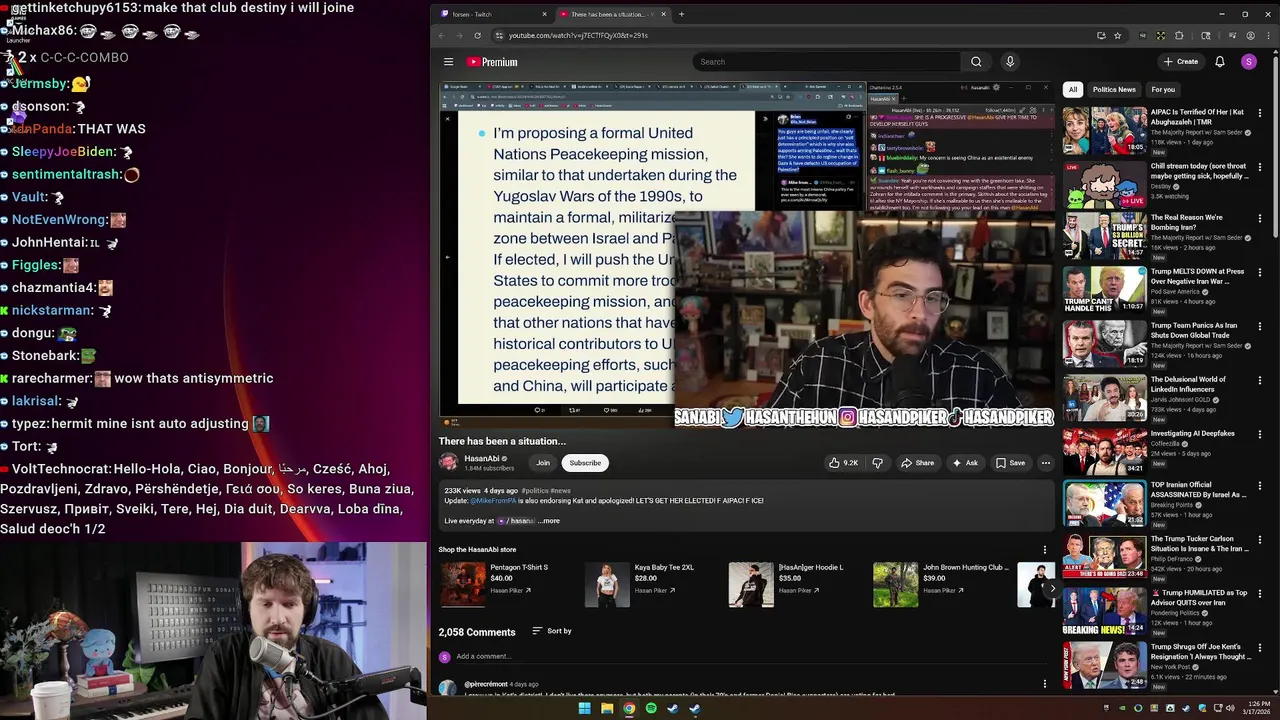Like the video with thumbs up
Screen dimensions: 1280x720
click(843, 463)
